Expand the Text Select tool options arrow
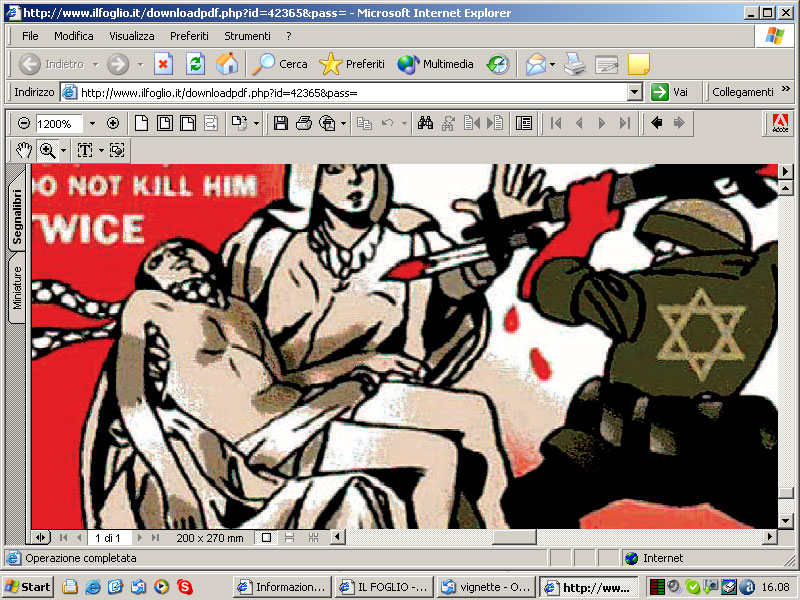 coord(101,151)
